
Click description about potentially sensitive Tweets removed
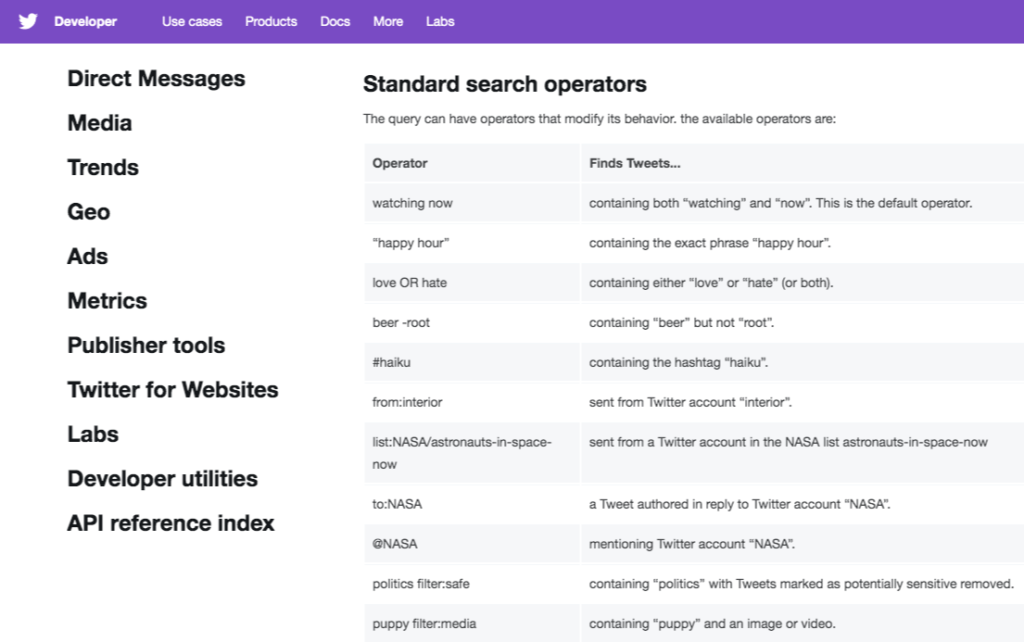tap(801, 584)
